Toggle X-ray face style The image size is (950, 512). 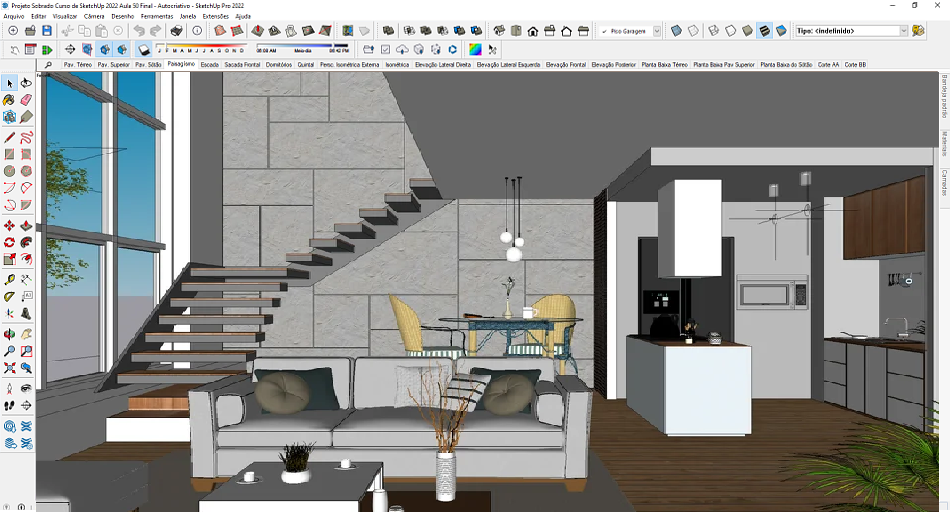pos(676,31)
